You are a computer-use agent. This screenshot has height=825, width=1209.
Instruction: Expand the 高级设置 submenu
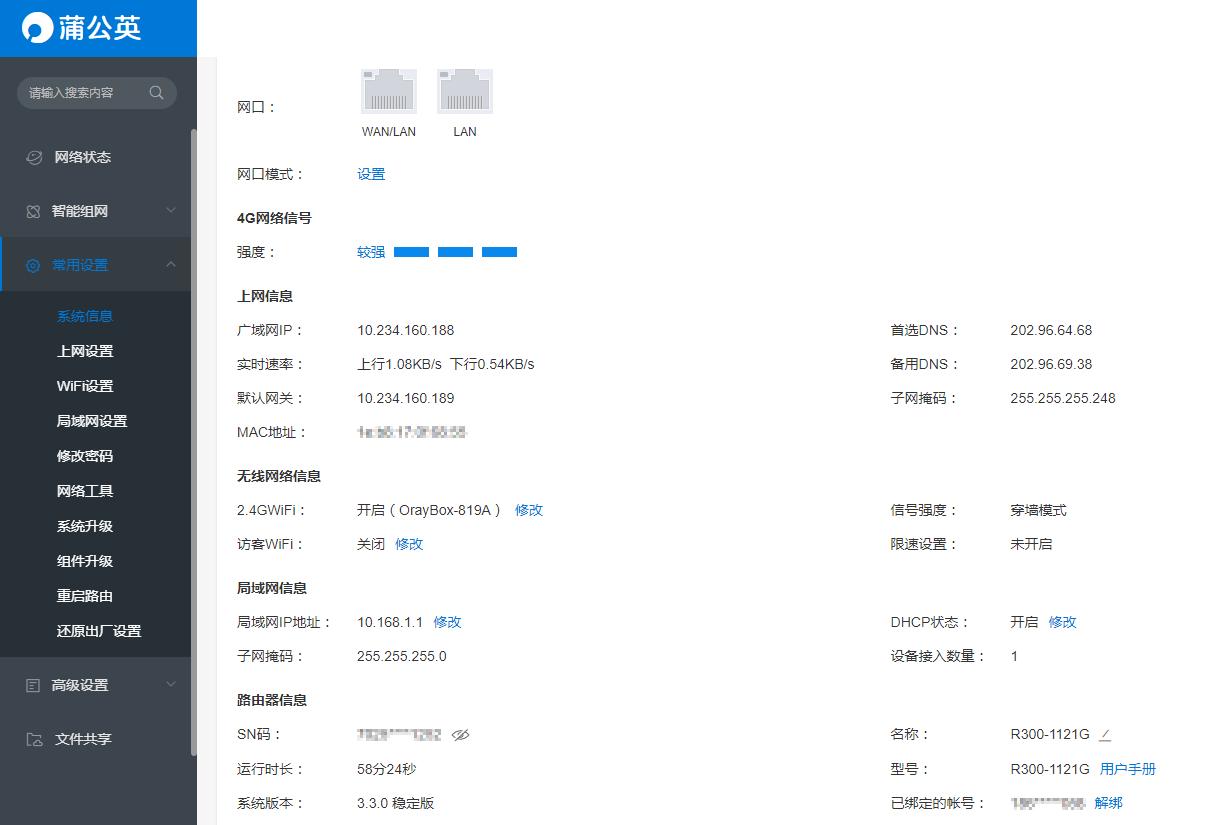[x=170, y=684]
